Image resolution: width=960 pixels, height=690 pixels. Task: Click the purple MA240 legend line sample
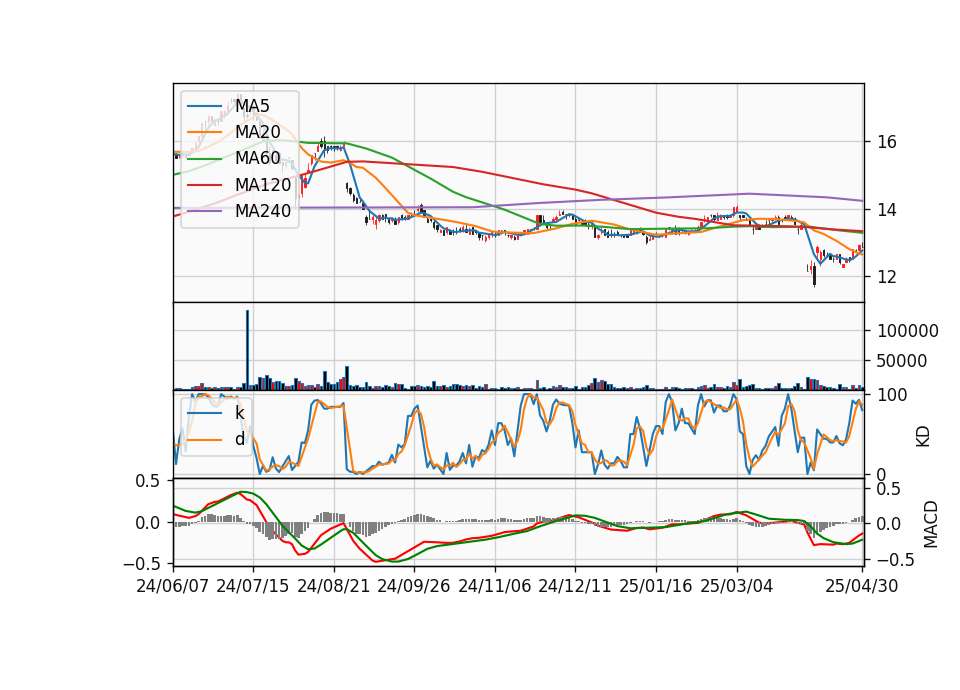click(204, 211)
